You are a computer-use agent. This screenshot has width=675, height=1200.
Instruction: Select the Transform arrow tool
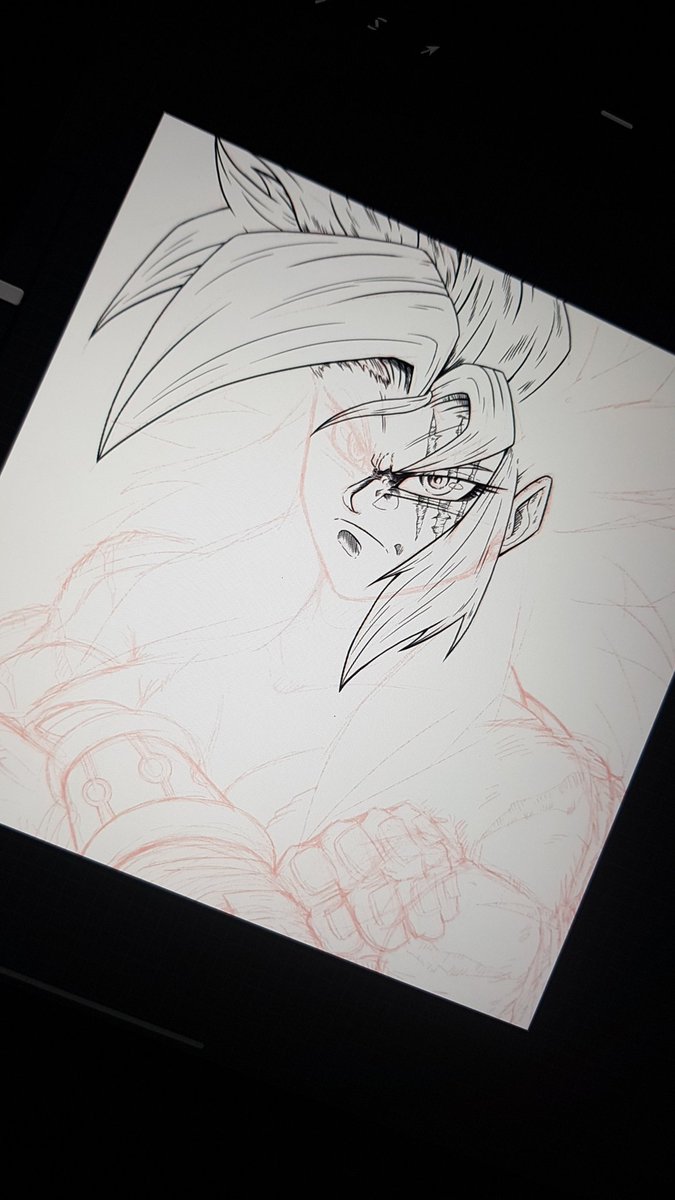[430, 50]
